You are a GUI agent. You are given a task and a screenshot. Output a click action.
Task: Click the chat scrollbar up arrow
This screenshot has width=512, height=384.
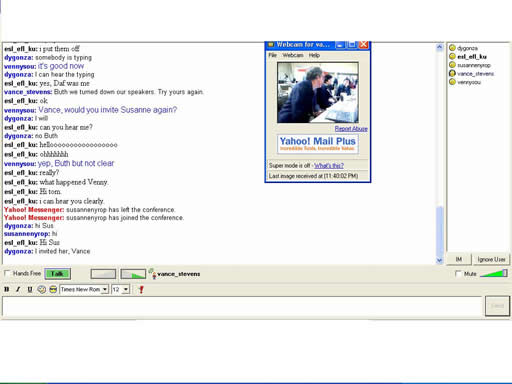[439, 47]
